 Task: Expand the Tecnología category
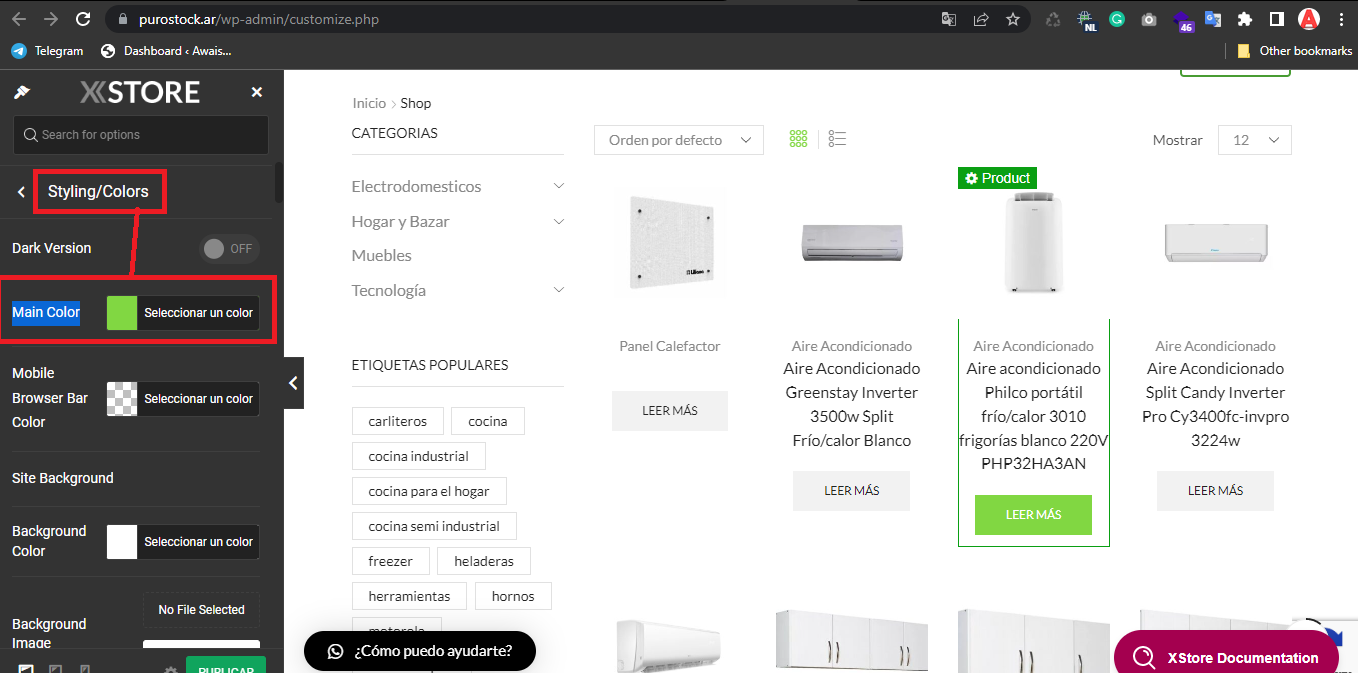[x=559, y=290]
